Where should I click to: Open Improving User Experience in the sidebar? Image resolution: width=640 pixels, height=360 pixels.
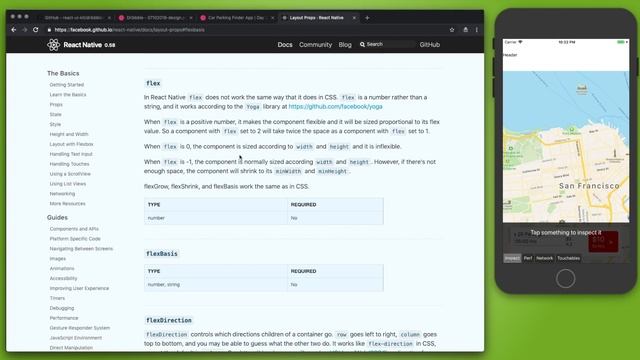79,288
